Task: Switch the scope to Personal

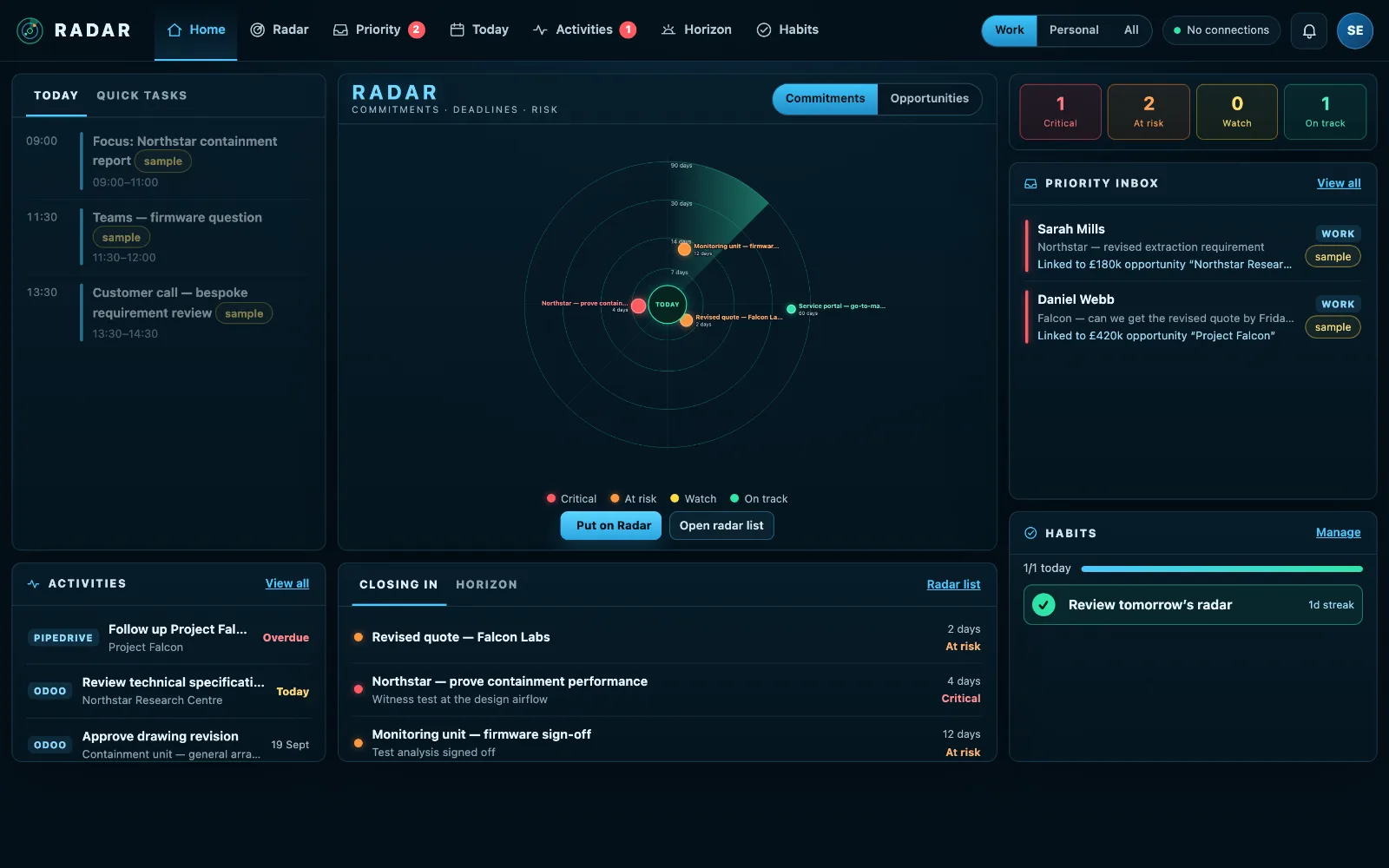Action: coord(1074,30)
